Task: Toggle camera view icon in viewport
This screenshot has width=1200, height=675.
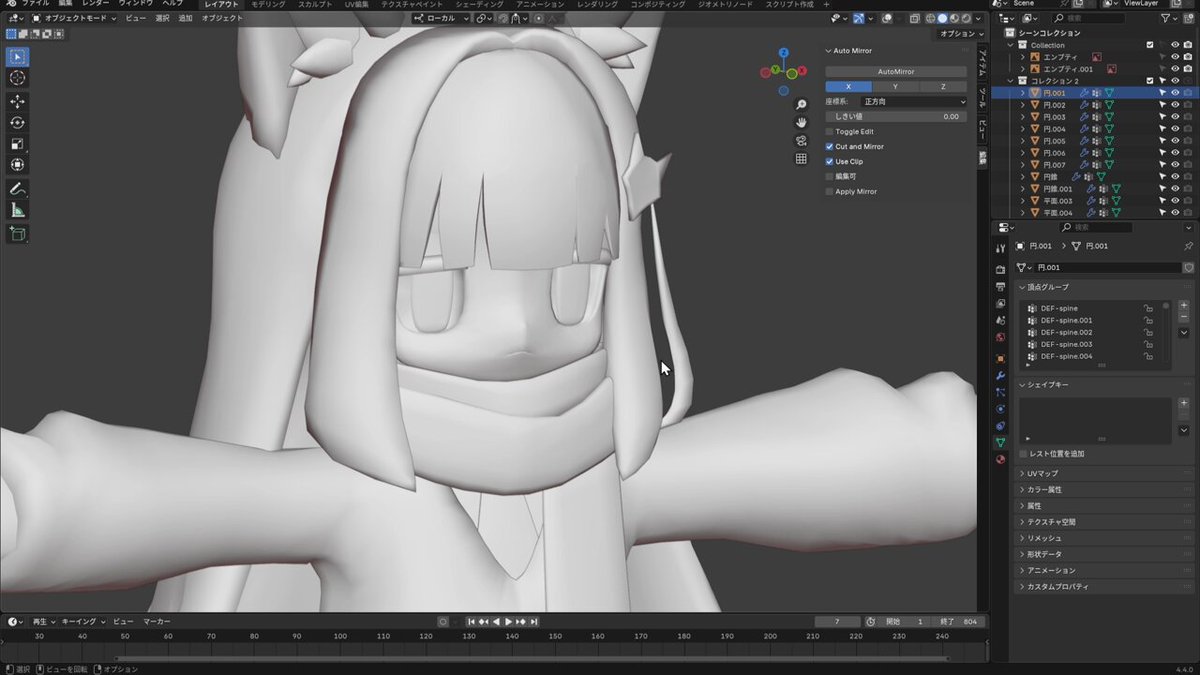Action: (x=801, y=140)
